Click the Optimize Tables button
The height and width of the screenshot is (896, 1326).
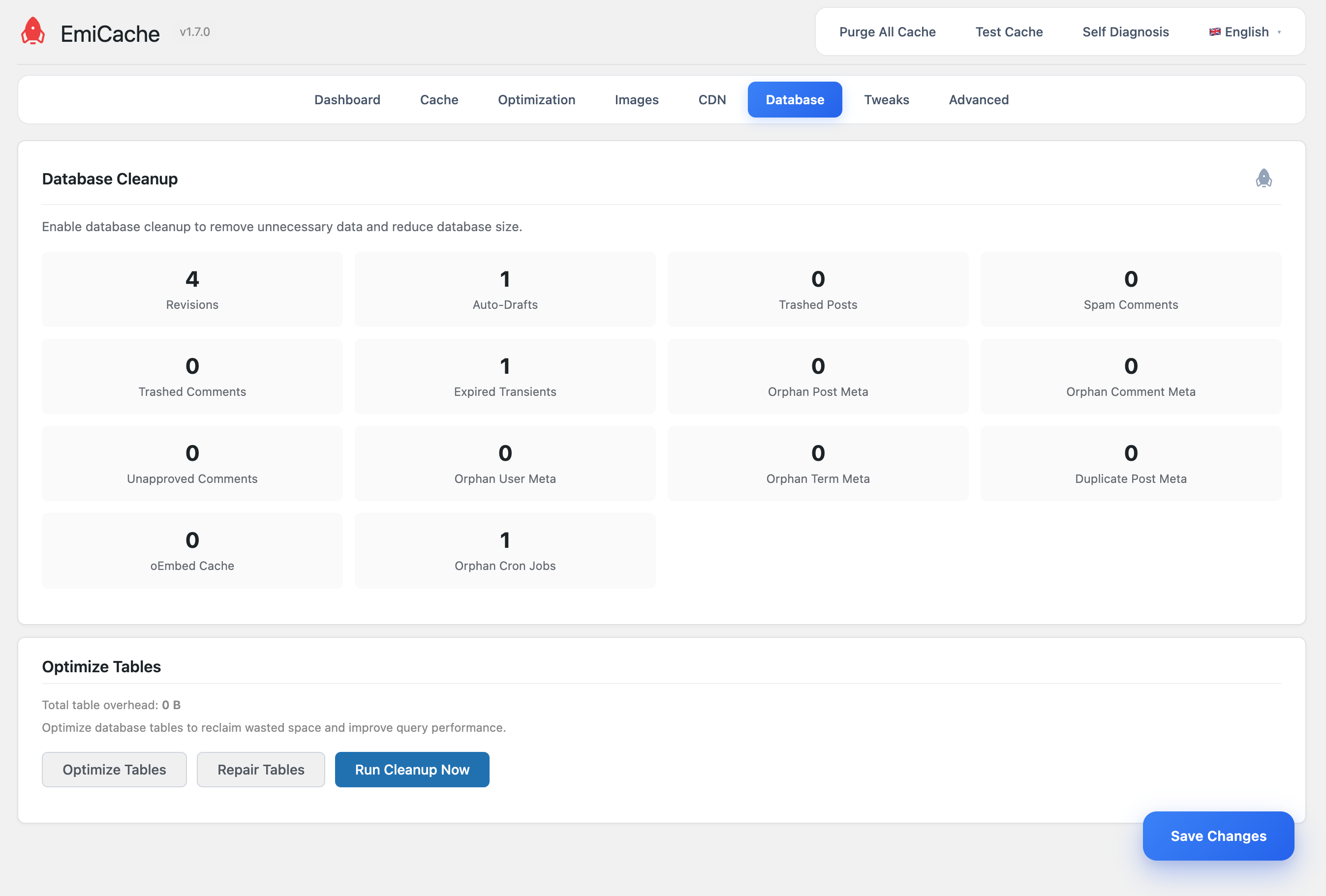tap(114, 770)
